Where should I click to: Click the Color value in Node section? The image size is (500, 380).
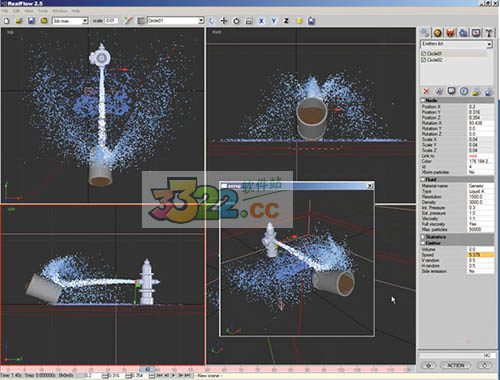[x=480, y=161]
